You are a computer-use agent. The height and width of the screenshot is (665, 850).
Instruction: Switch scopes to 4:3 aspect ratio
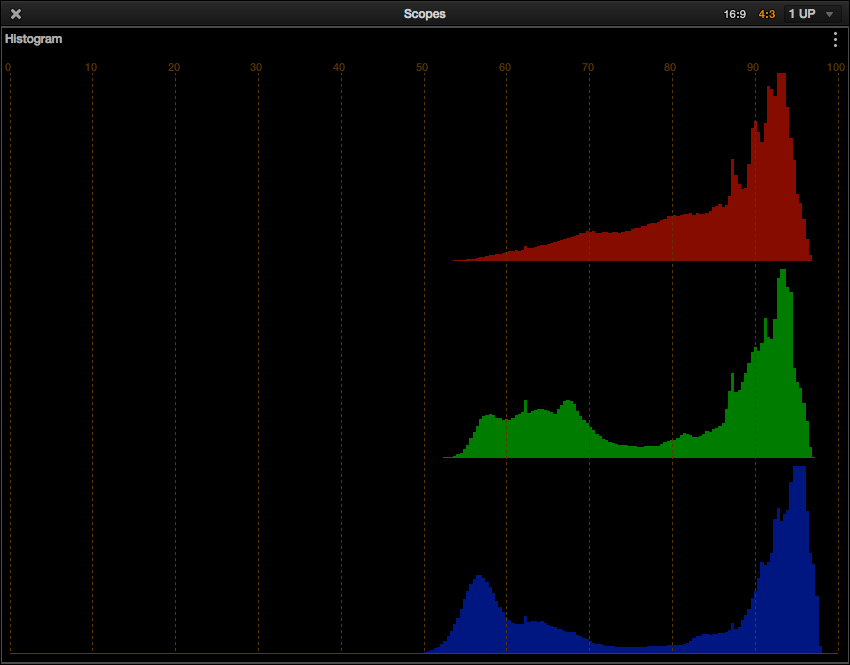(x=767, y=14)
